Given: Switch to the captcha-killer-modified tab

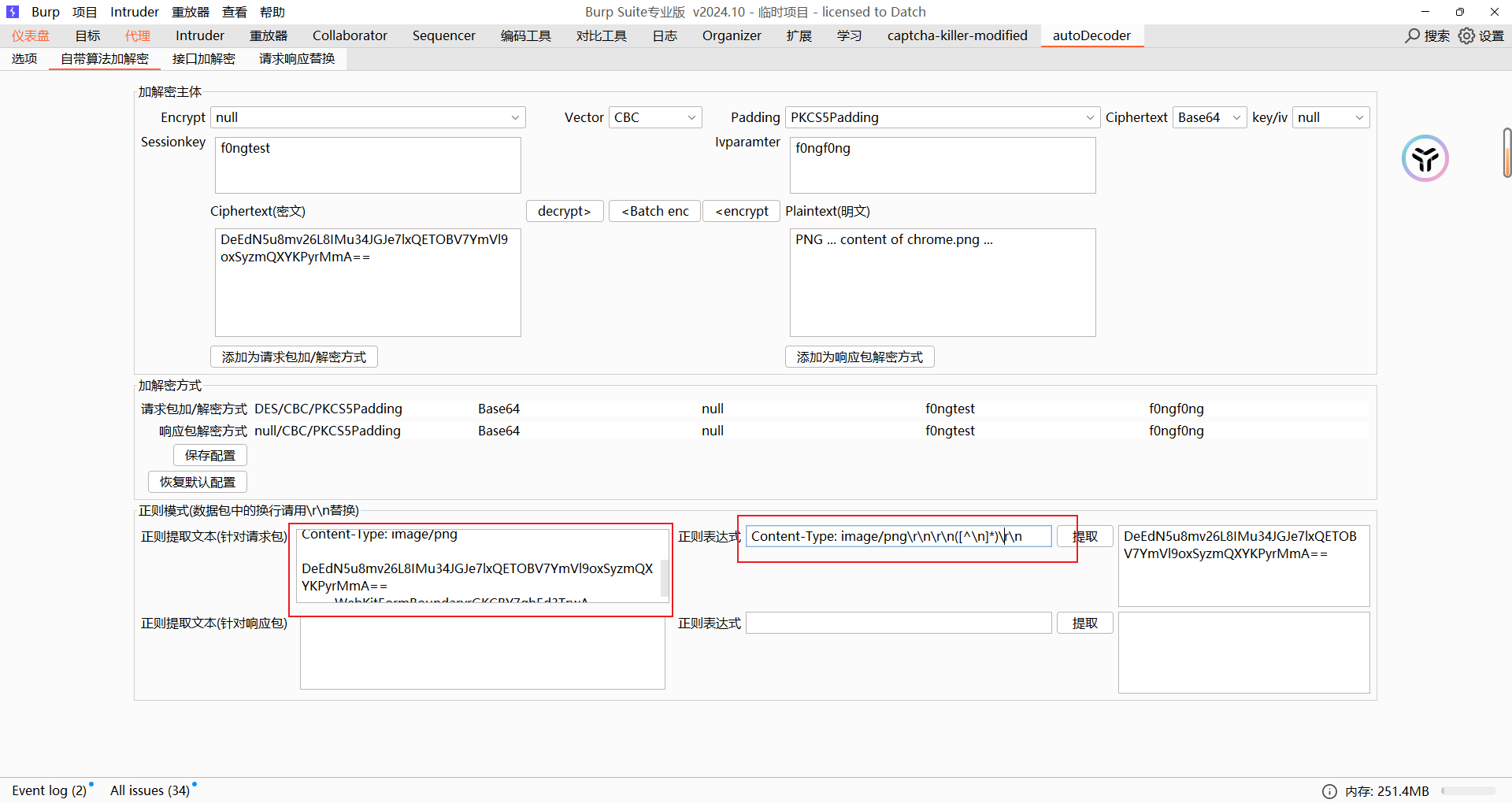Looking at the screenshot, I should point(958,35).
